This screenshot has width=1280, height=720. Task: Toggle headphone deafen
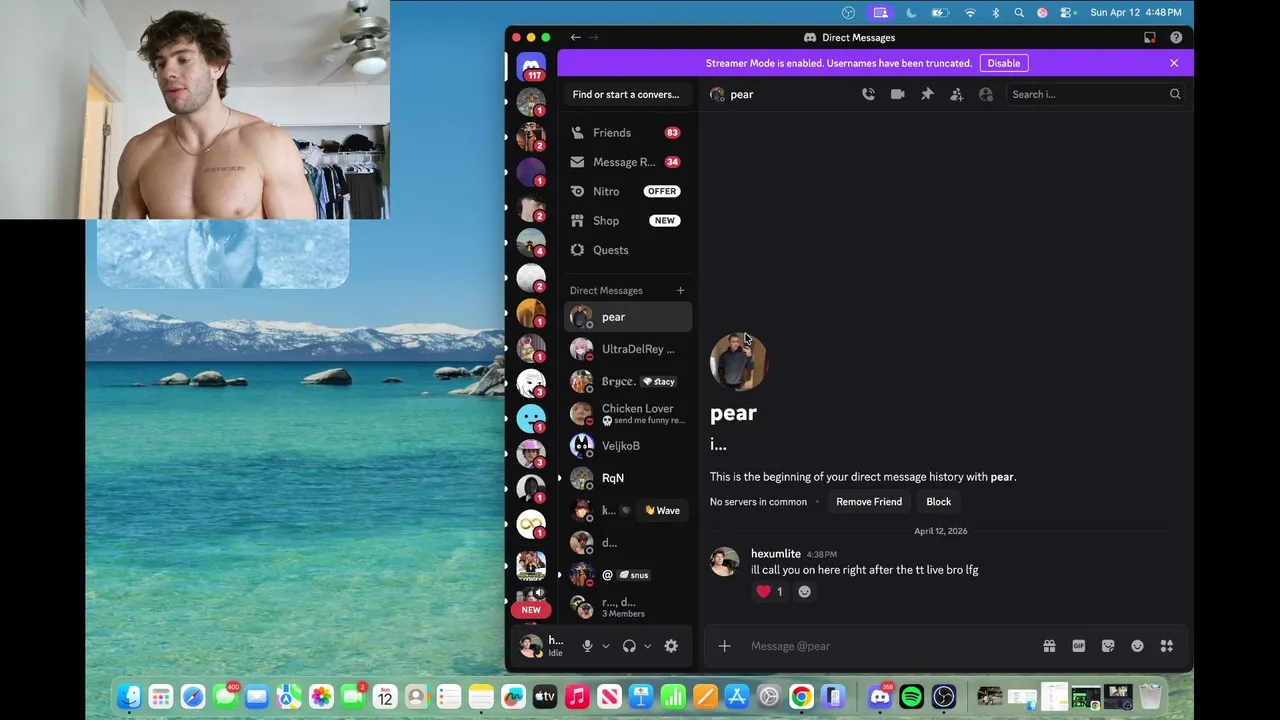click(629, 646)
